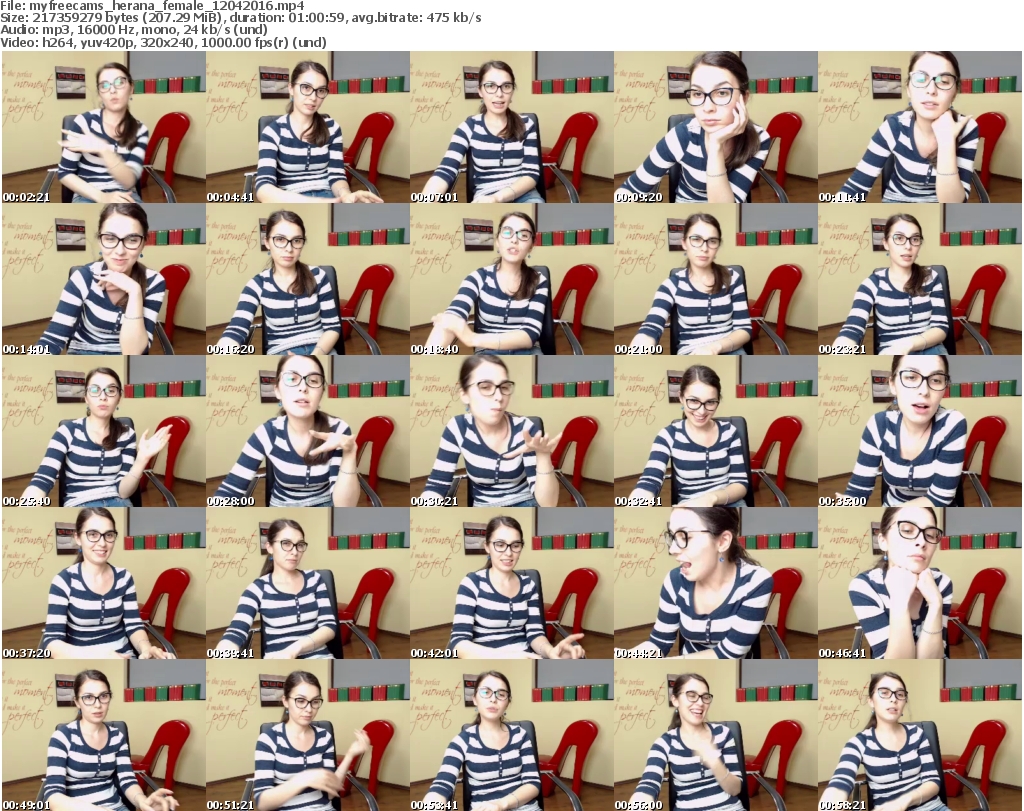Select the thumbnail stamped 00:56:00
1024x811 pixels.
(x=716, y=735)
